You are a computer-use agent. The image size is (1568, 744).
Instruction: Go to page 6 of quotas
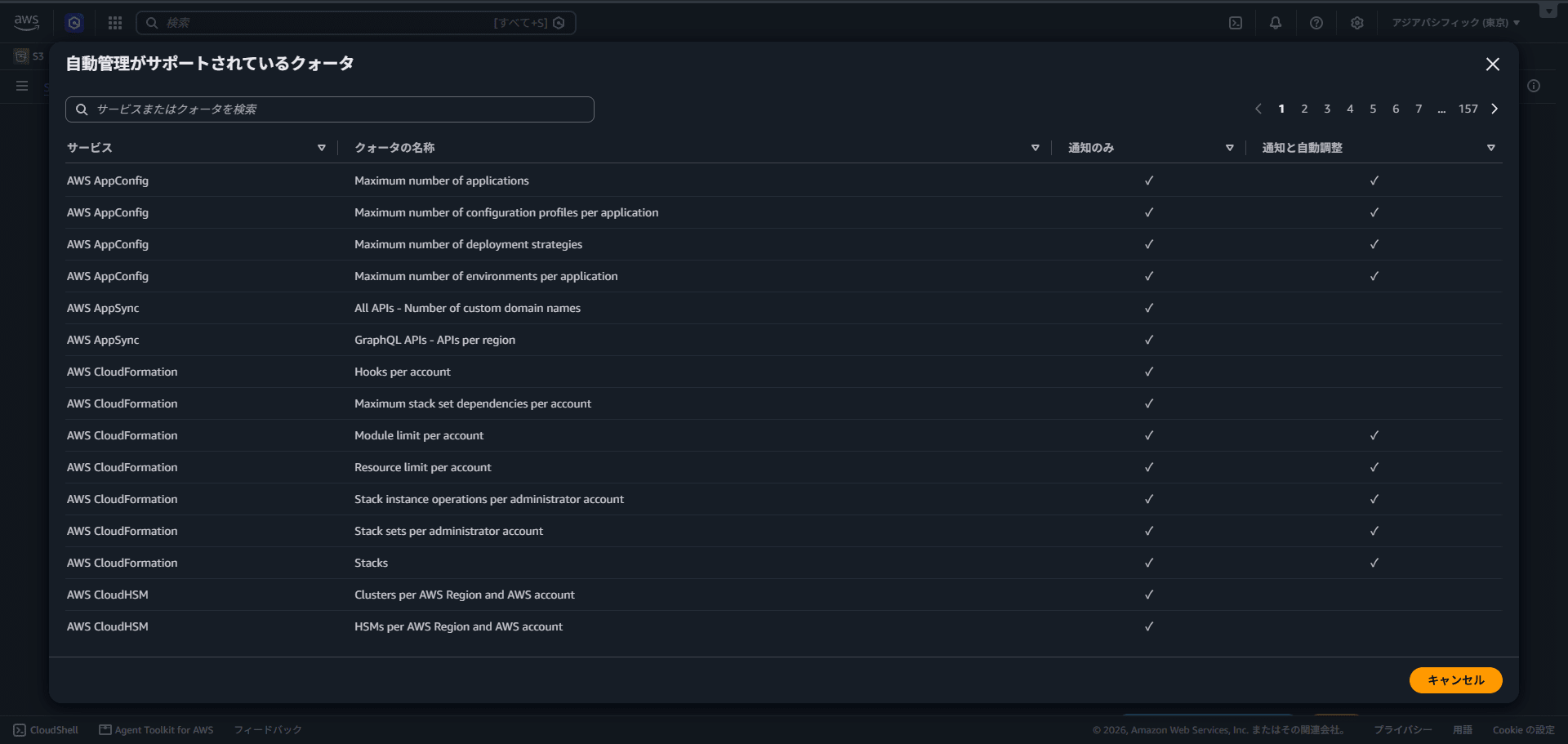(x=1396, y=109)
